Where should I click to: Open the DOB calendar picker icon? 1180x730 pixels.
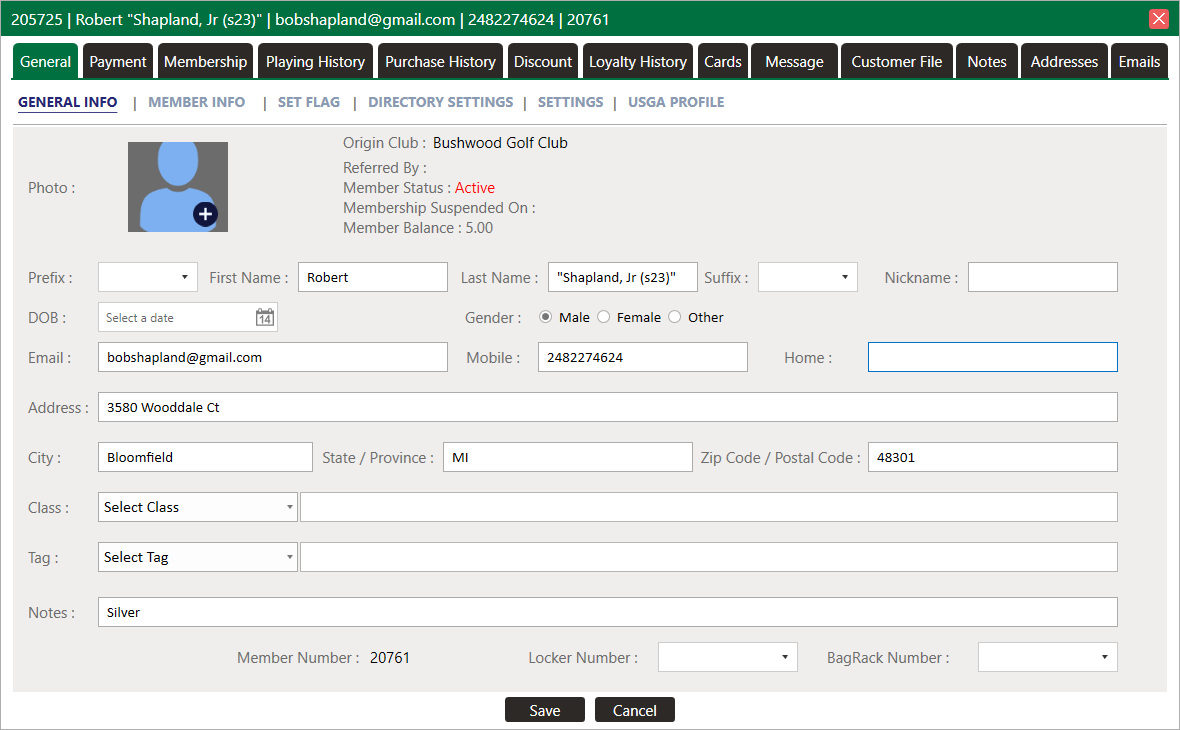pyautogui.click(x=265, y=318)
